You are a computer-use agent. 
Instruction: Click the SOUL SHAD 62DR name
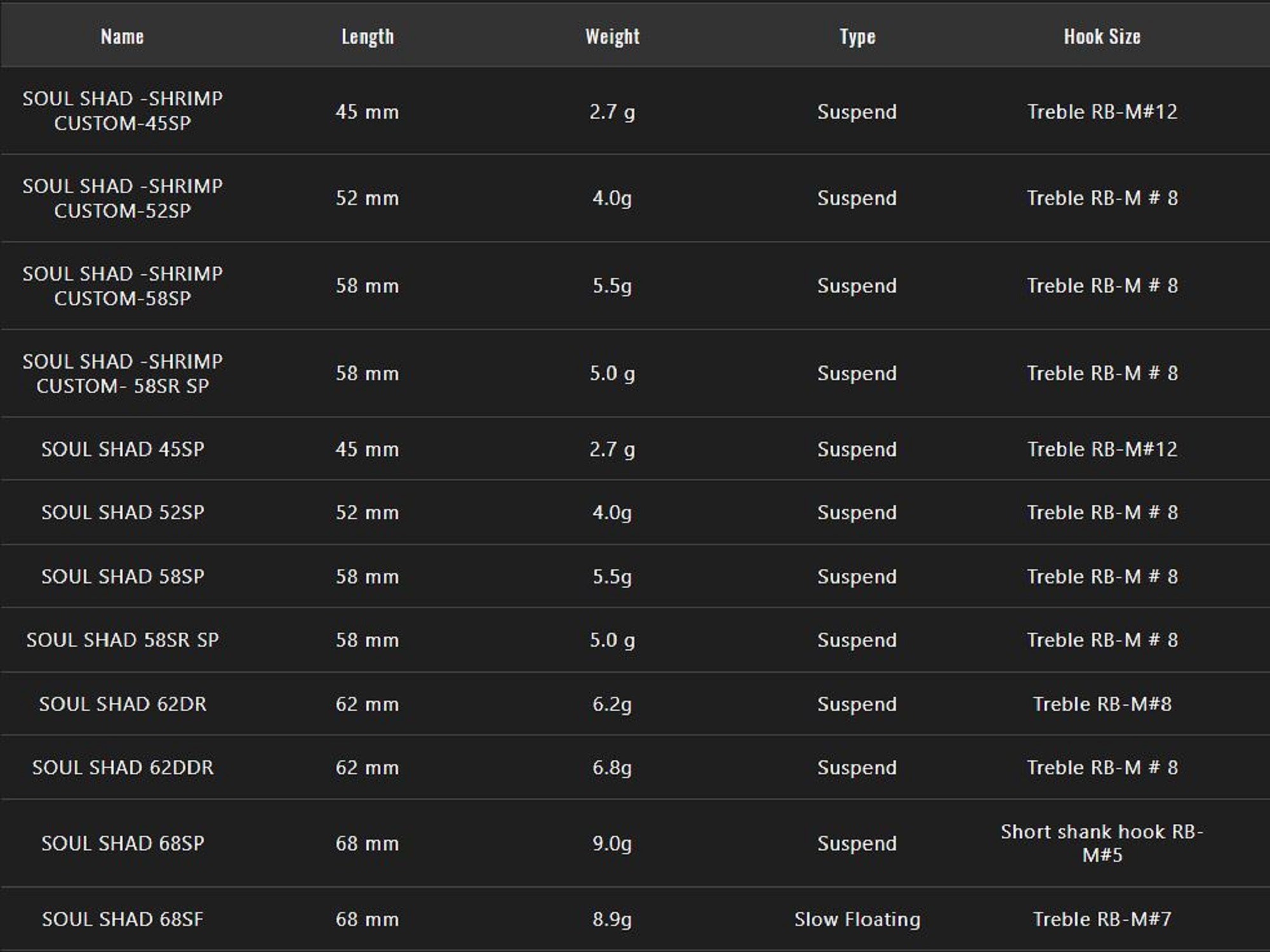click(x=123, y=704)
